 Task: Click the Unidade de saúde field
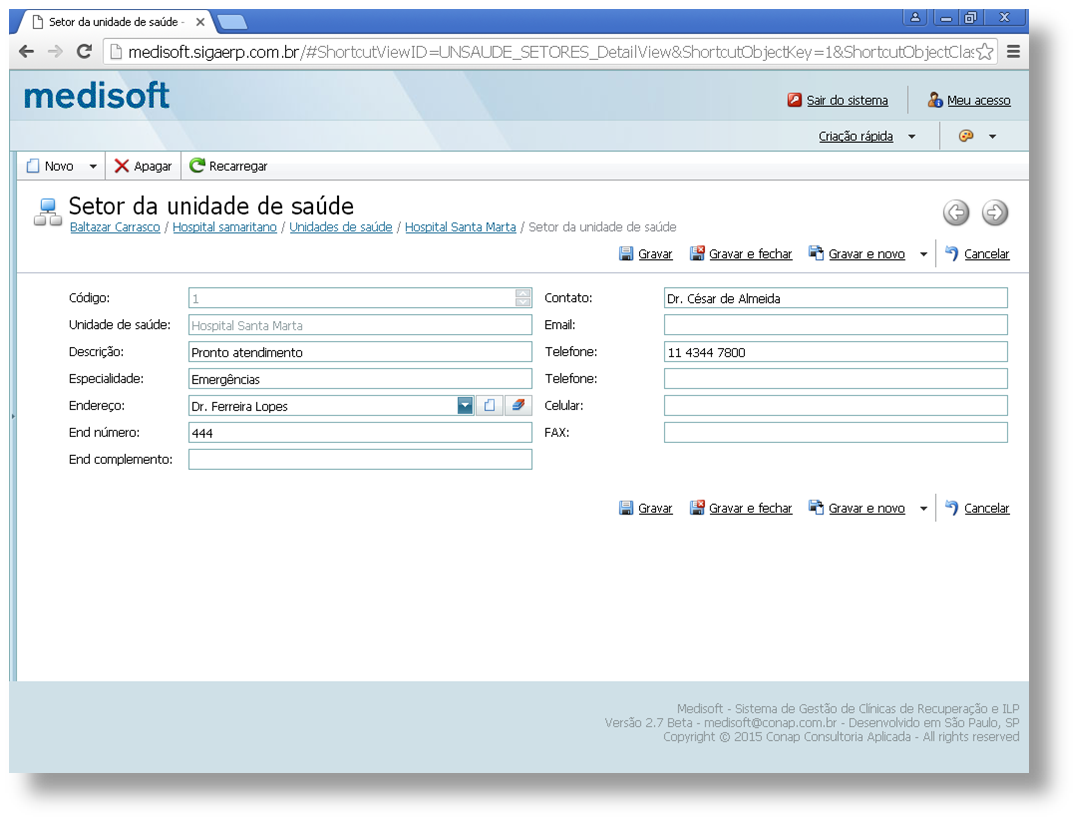pos(360,325)
